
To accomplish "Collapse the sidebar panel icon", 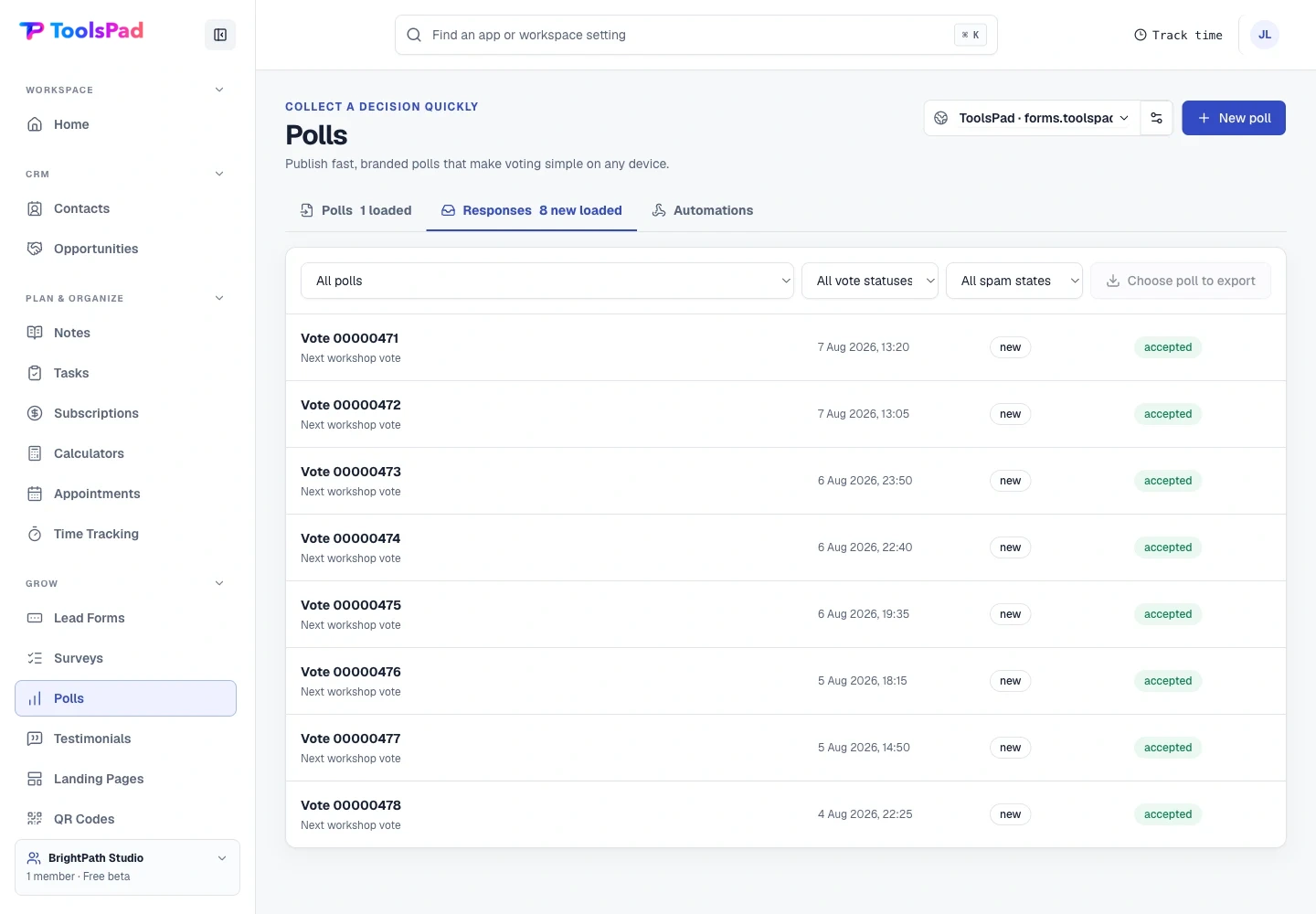I will click(x=220, y=35).
